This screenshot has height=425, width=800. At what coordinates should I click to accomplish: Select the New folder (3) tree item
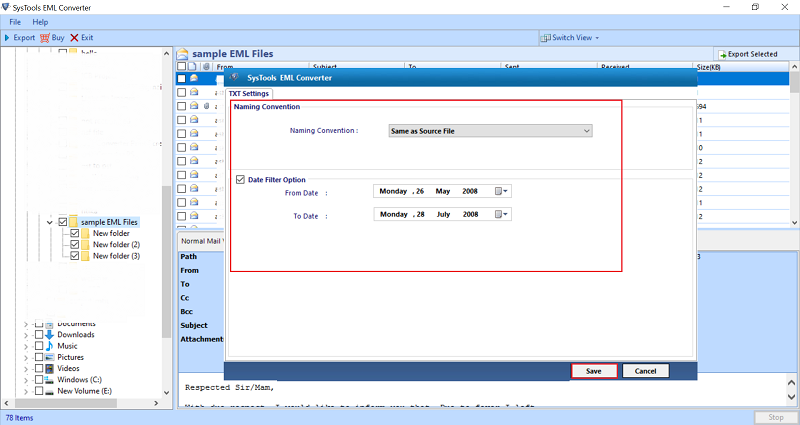(116, 256)
